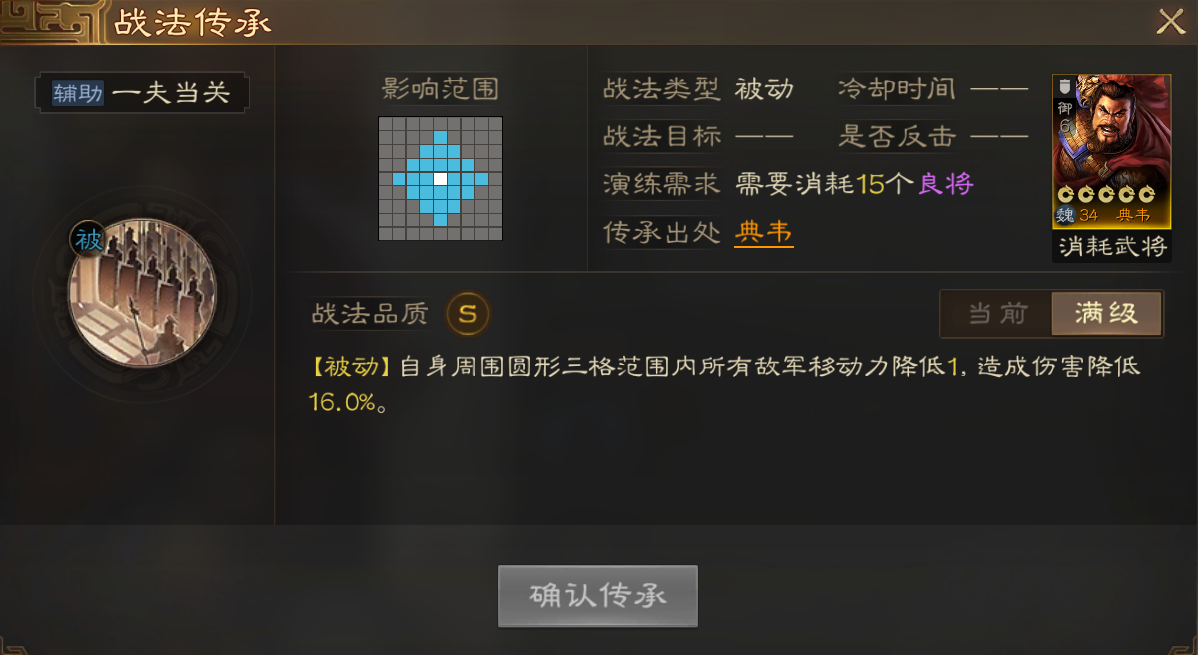The width and height of the screenshot is (1198, 655).
Task: Open the 典韦 source link
Action: tap(764, 232)
